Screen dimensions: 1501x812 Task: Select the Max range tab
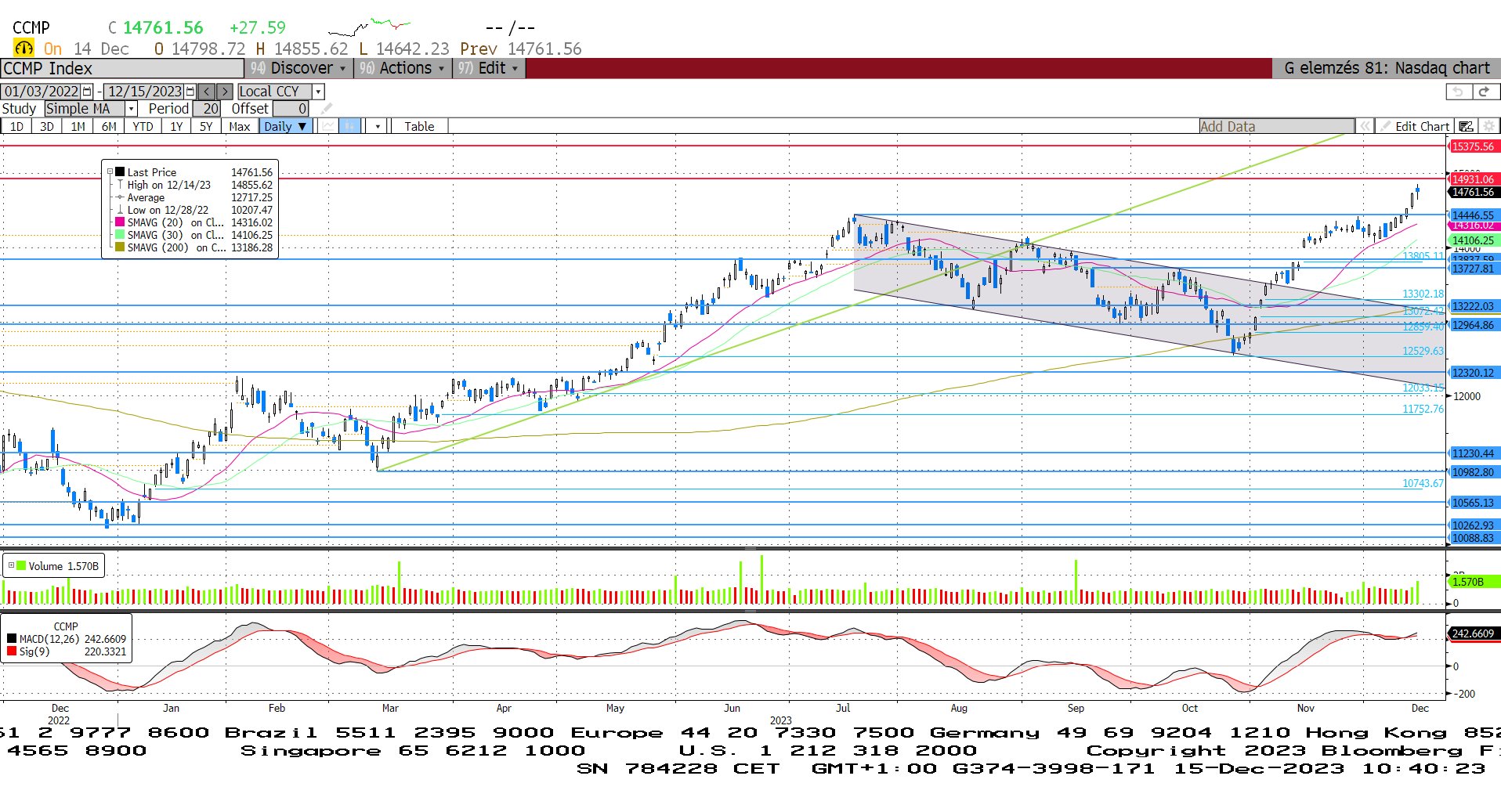[x=240, y=126]
